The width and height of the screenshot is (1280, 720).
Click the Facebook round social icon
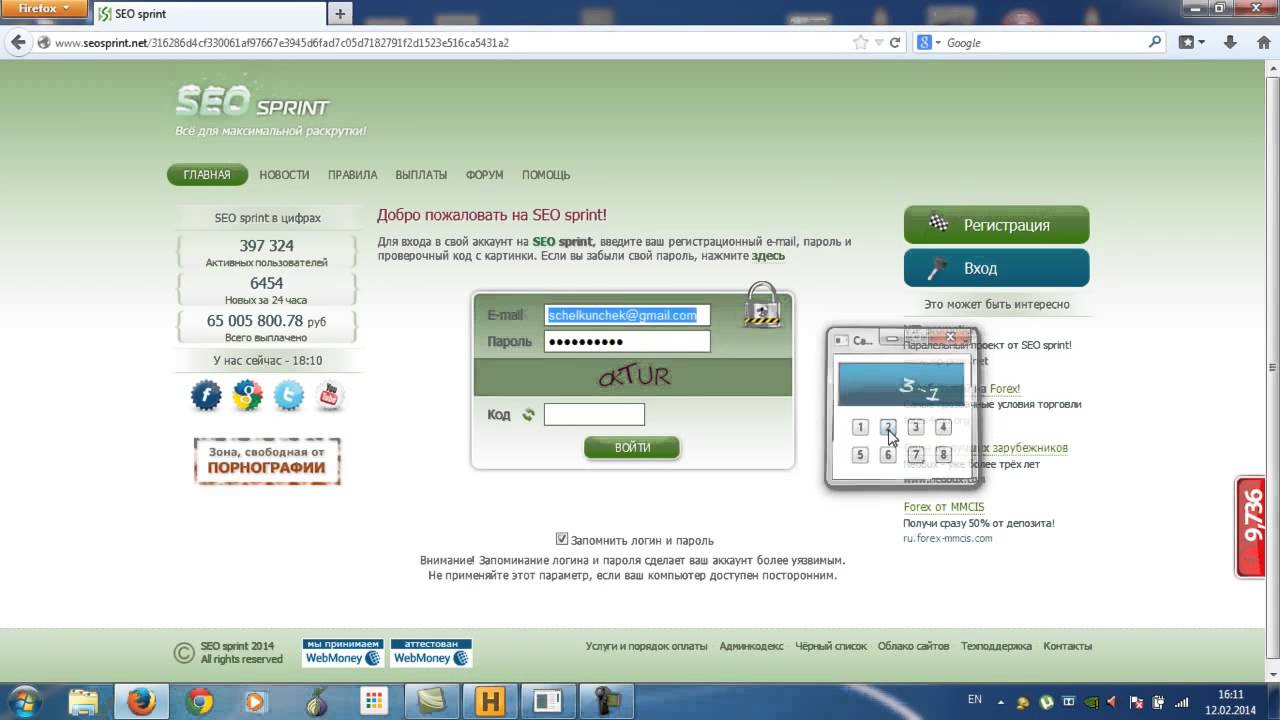pyautogui.click(x=206, y=396)
